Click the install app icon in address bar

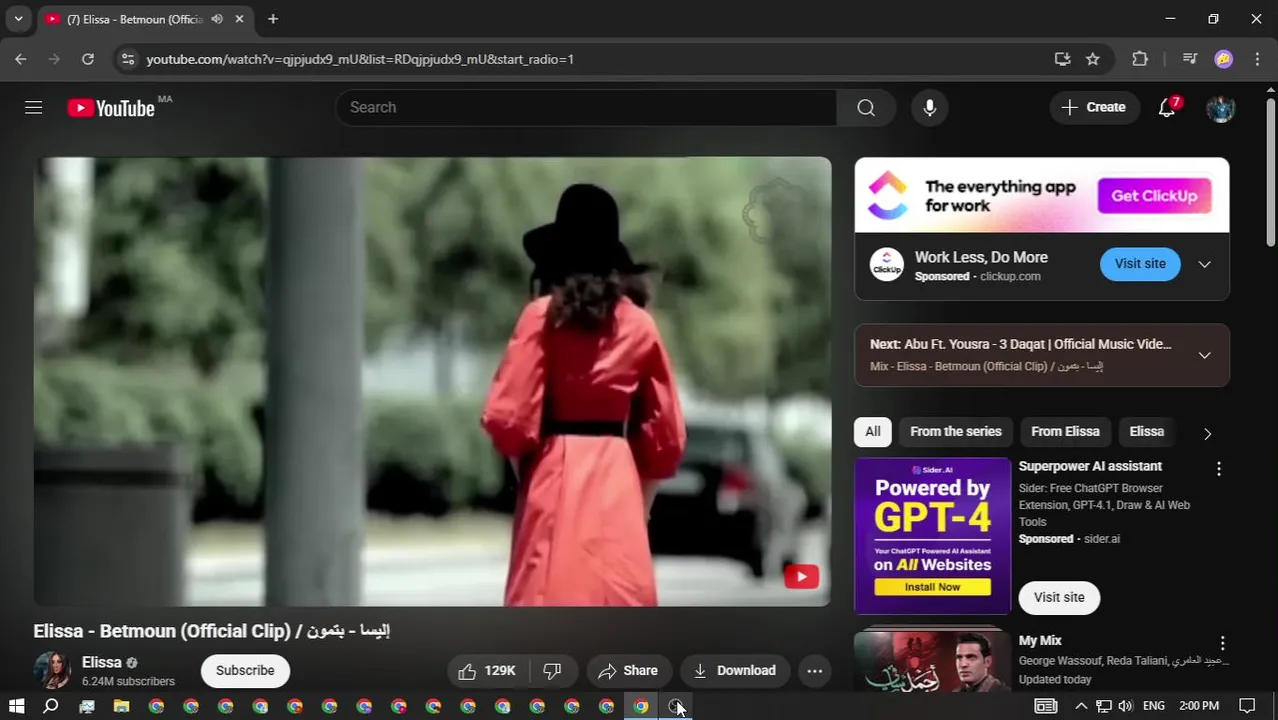[1063, 59]
